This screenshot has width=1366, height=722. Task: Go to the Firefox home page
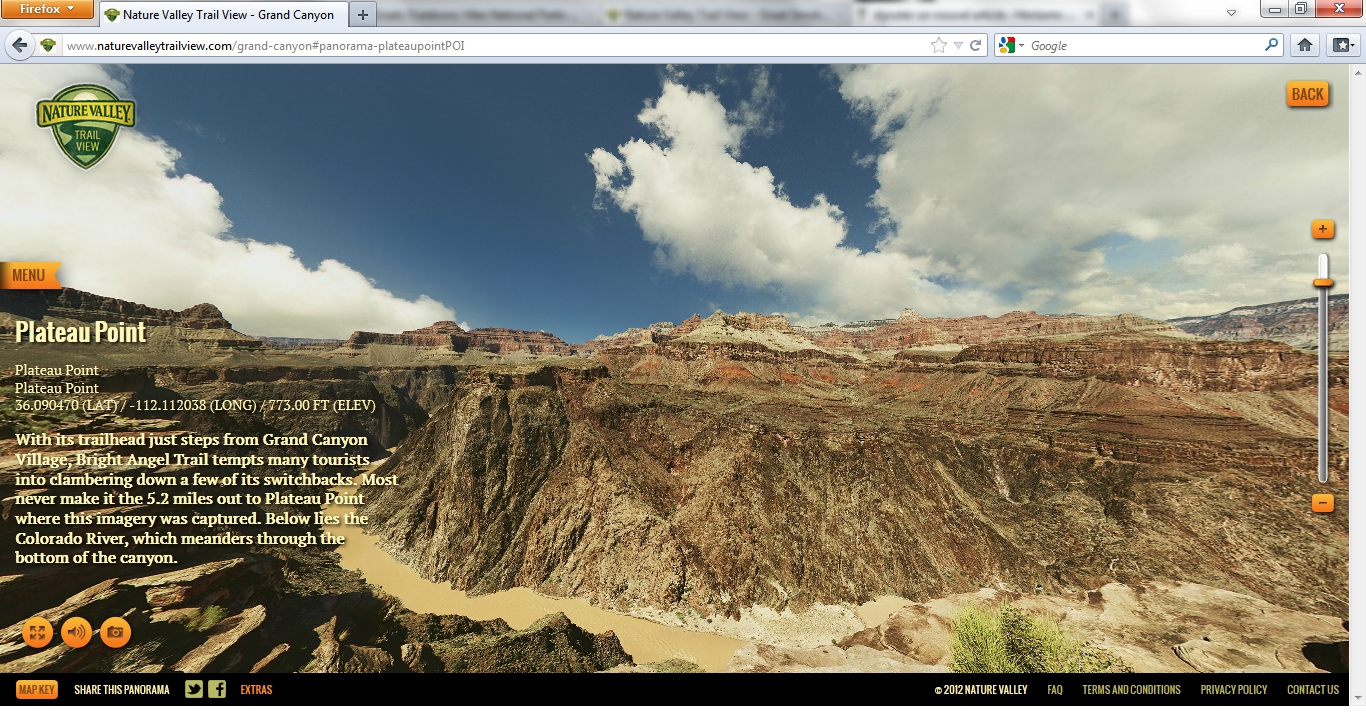coord(1304,45)
